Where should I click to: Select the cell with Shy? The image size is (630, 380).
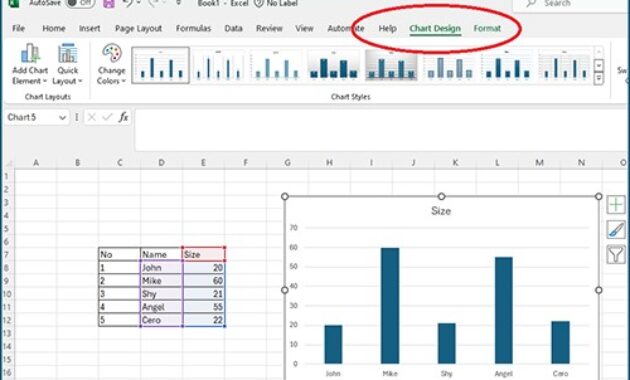click(161, 294)
